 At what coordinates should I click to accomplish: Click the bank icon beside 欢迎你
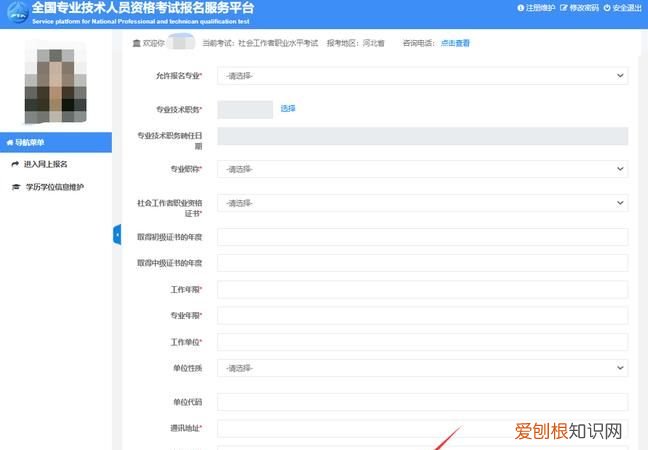137,43
